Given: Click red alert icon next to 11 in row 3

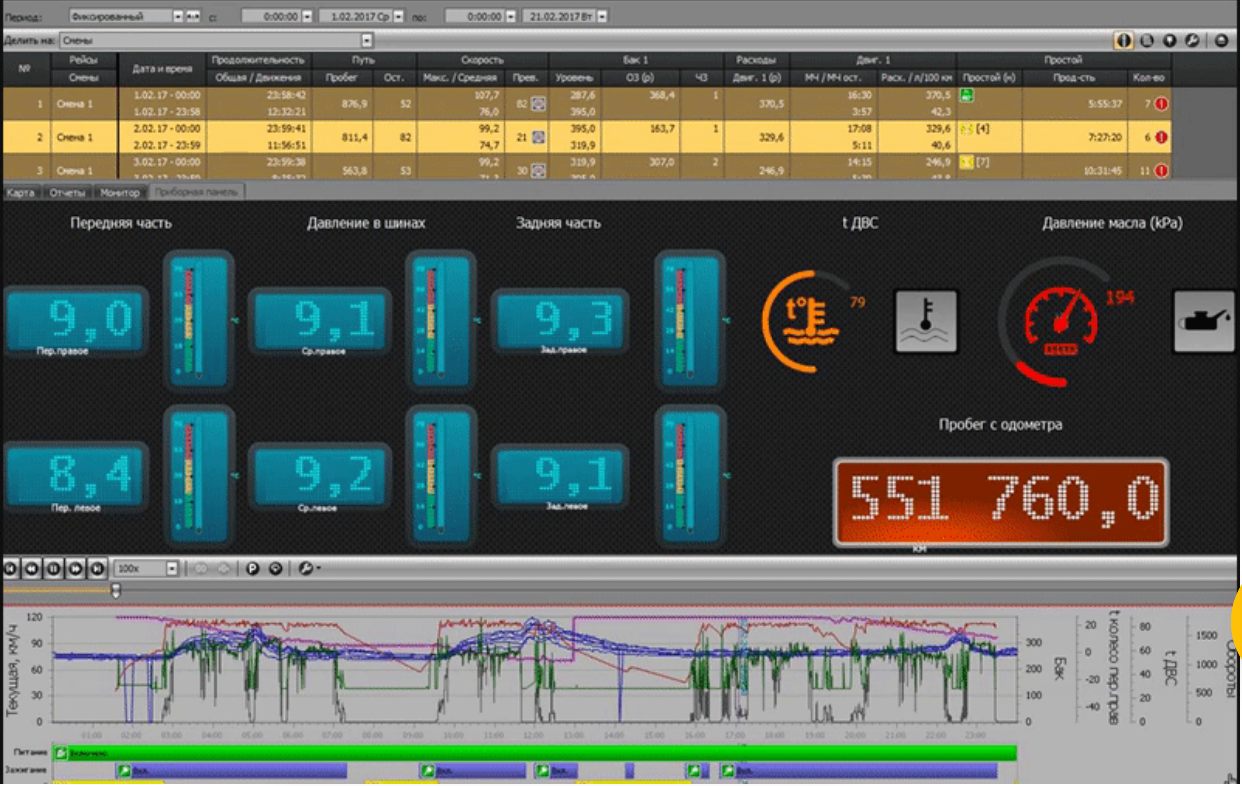Looking at the screenshot, I should (1163, 170).
